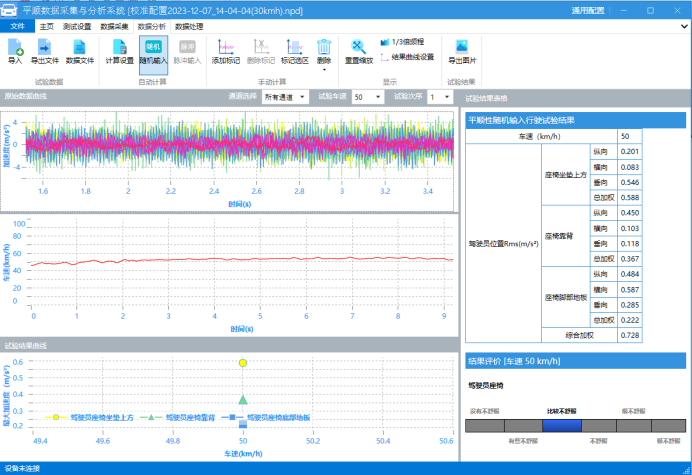Expand the 删除 delete dropdown arrow

click(x=324, y=69)
